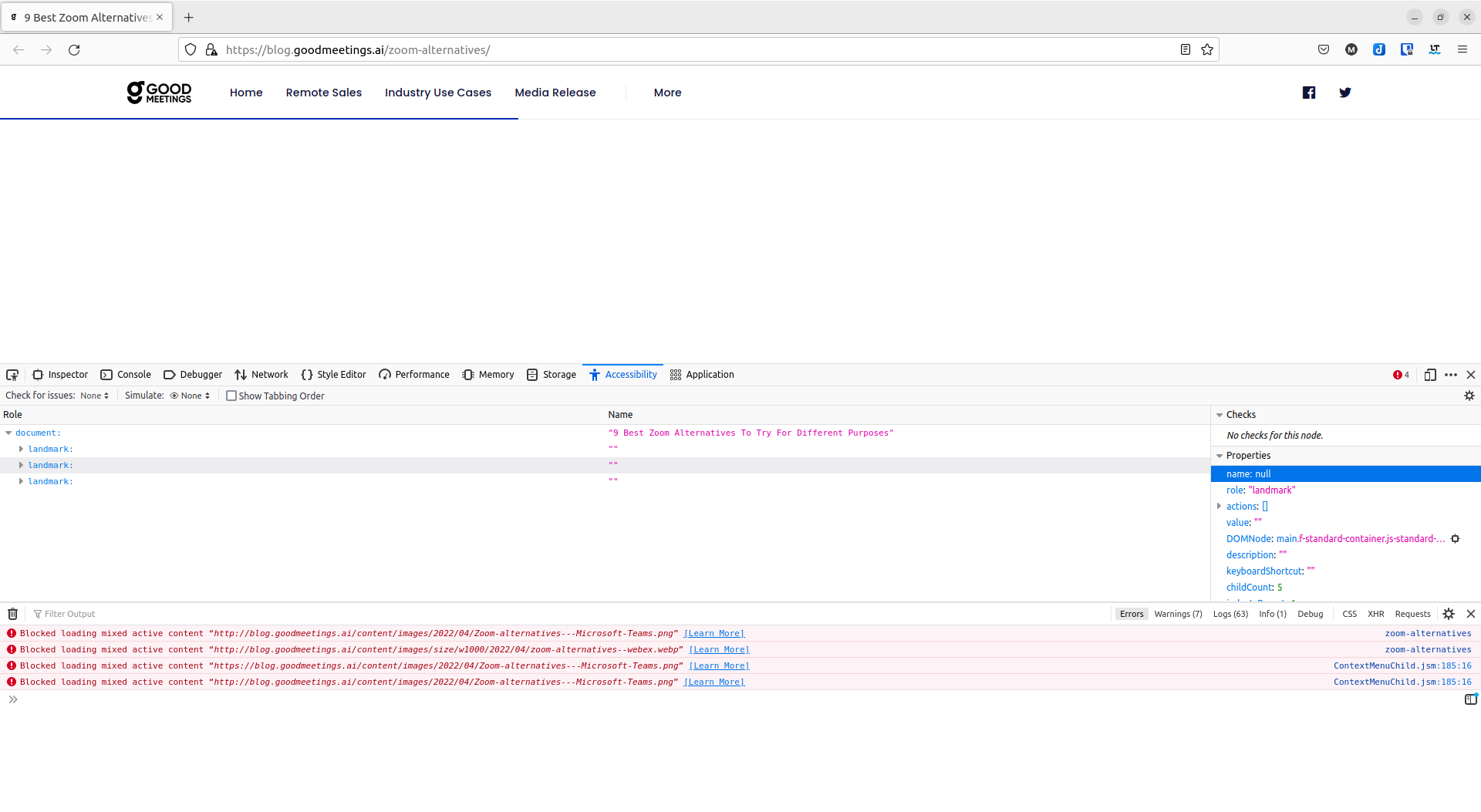The width and height of the screenshot is (1481, 812).
Task: Toggle the Warnings (7) filter
Action: tap(1178, 615)
